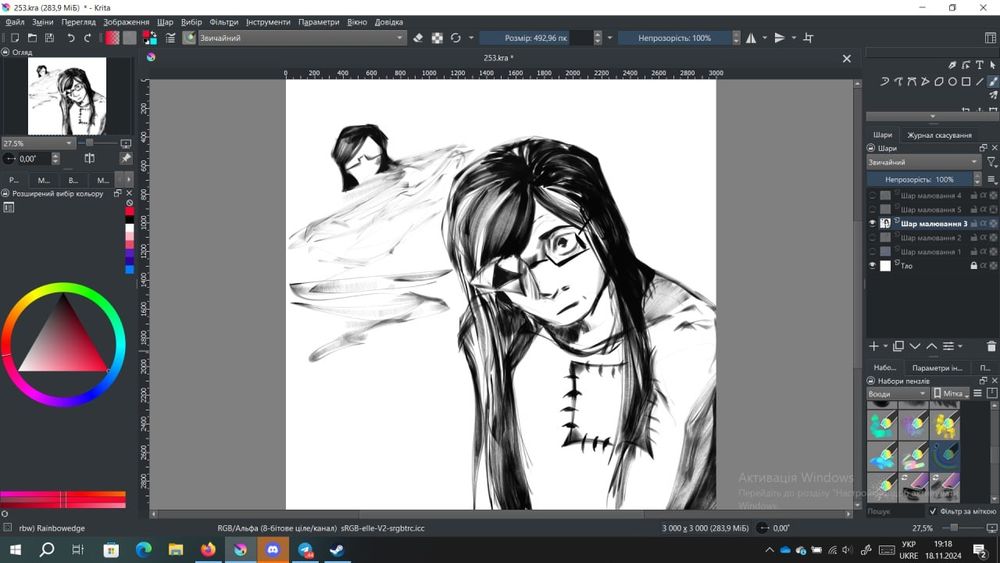Image resolution: width=1000 pixels, height=563 pixels.
Task: Open the Параметри menu
Action: 319,22
